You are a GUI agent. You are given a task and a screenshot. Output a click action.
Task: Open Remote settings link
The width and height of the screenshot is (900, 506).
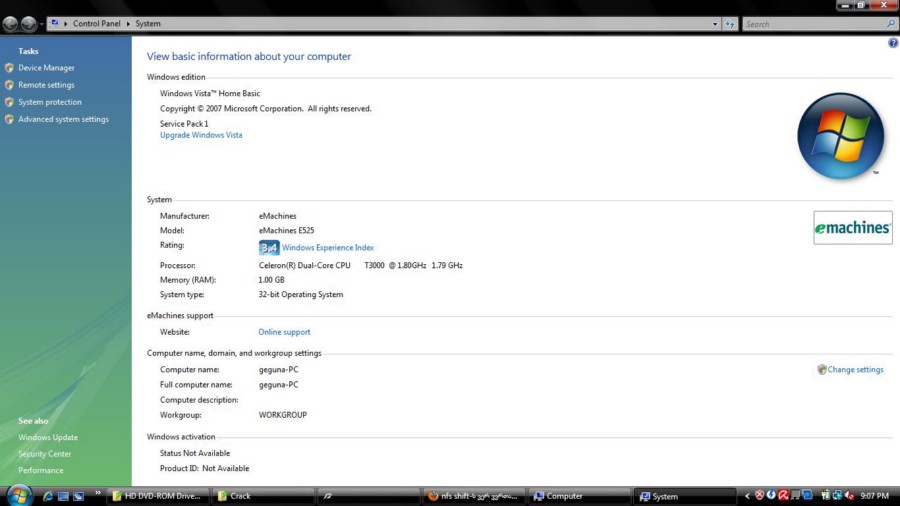click(46, 85)
